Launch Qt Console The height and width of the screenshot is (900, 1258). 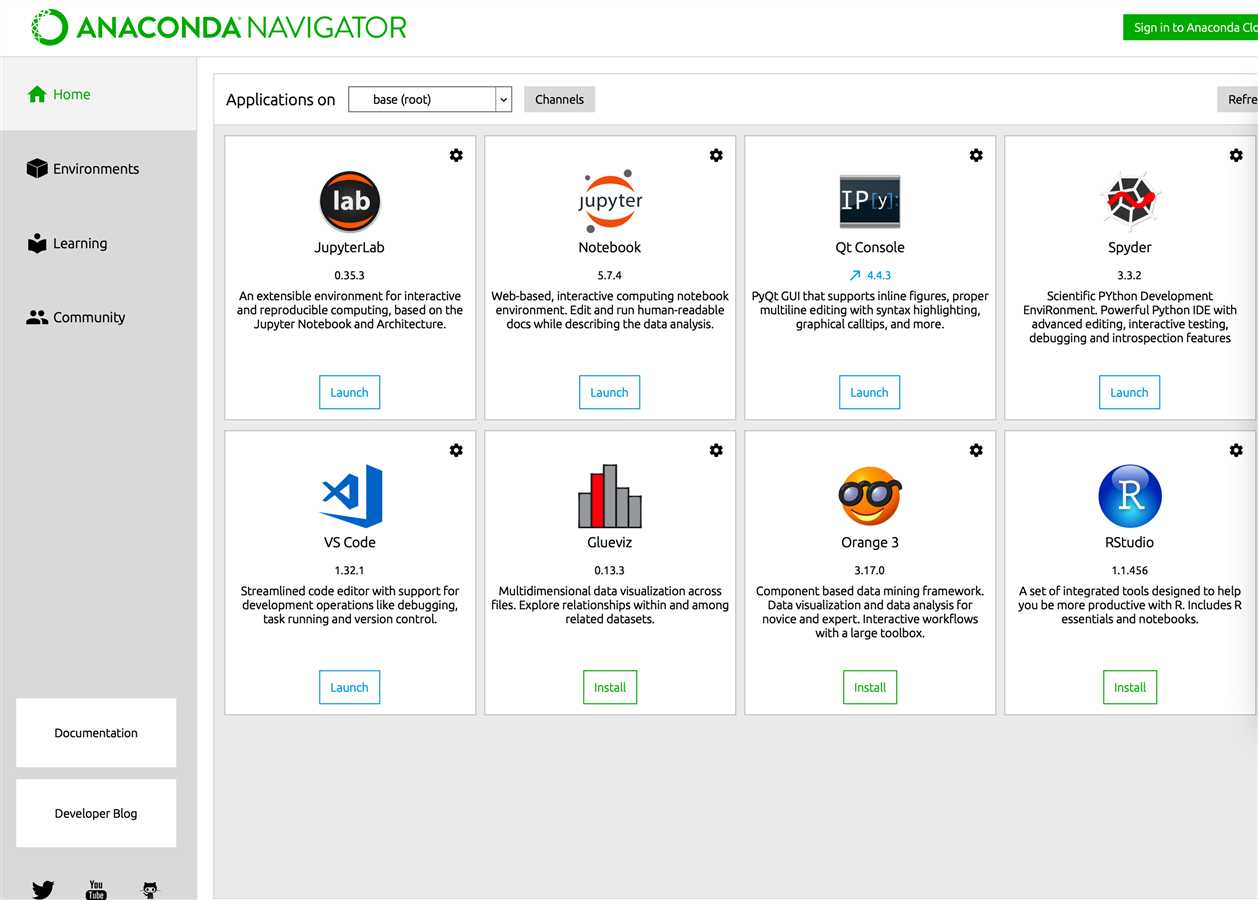click(869, 392)
